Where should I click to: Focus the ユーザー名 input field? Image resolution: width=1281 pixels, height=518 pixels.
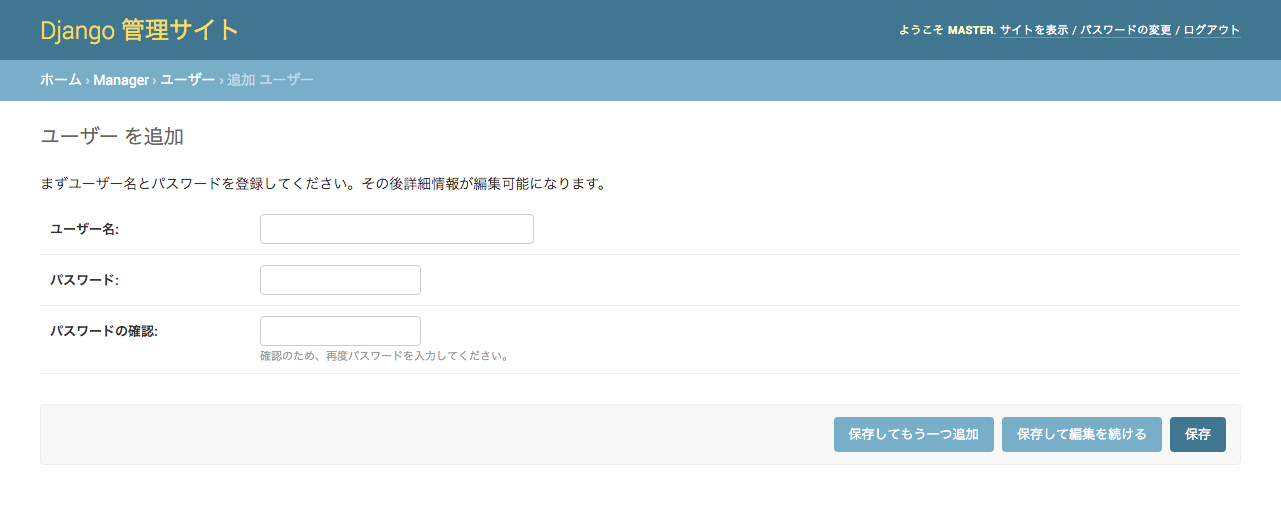tap(396, 229)
